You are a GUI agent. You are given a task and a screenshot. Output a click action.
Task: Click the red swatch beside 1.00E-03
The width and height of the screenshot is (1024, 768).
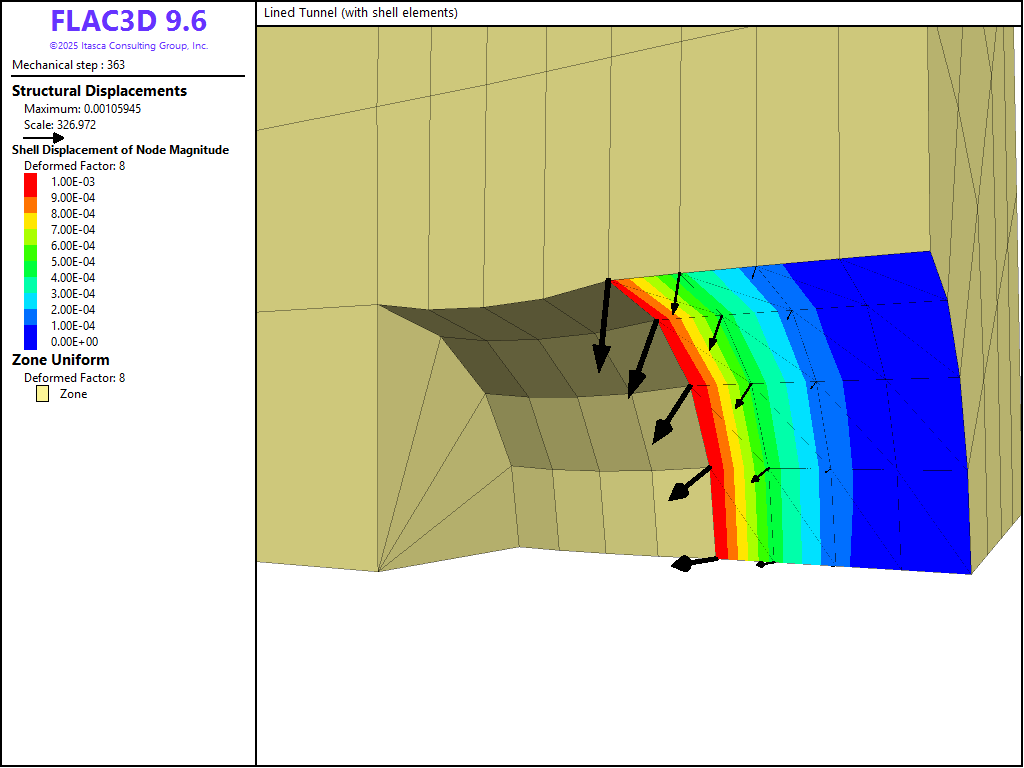pos(30,183)
